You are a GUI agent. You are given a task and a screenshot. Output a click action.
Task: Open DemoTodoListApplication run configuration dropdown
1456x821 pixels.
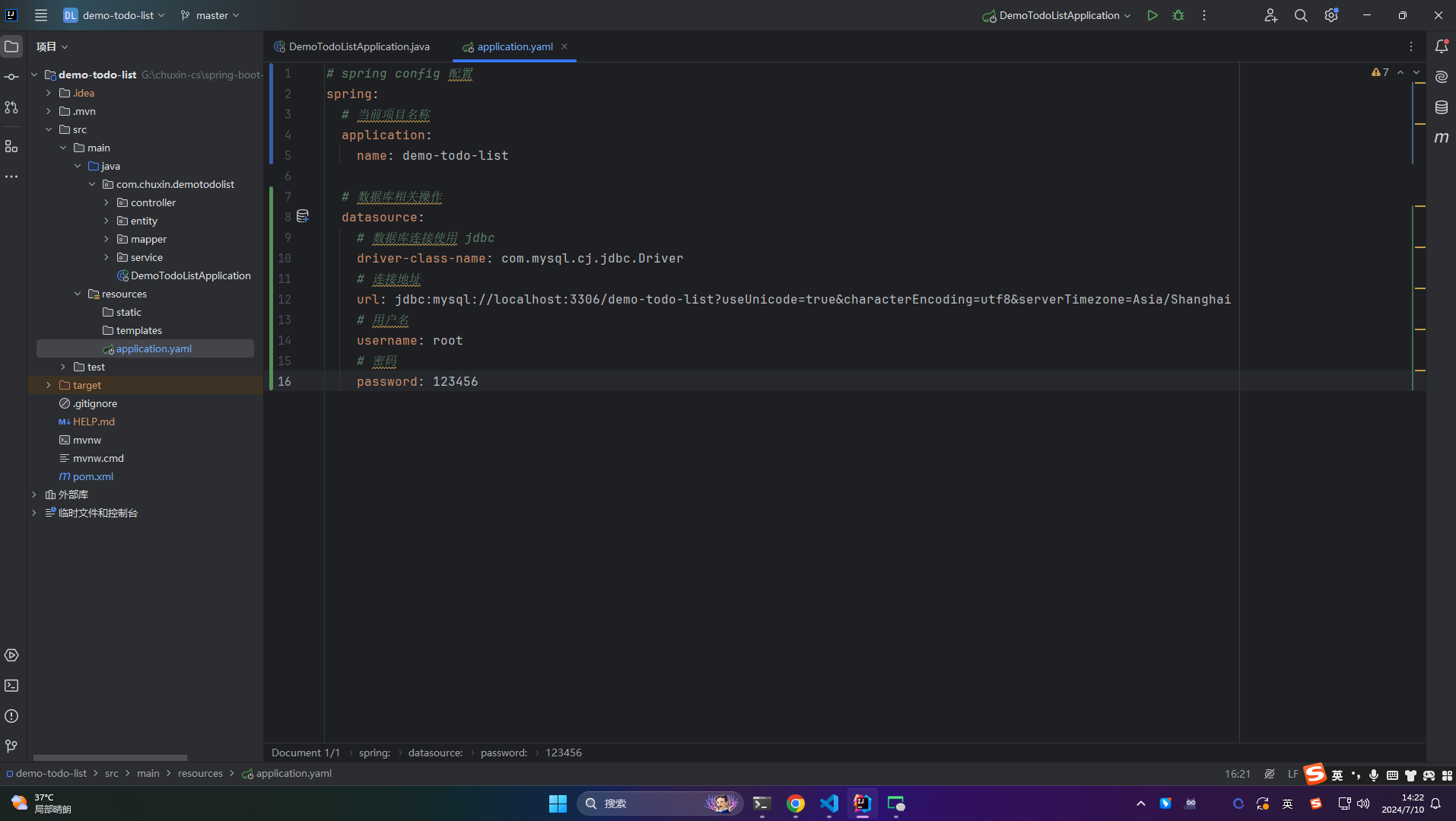(1057, 15)
